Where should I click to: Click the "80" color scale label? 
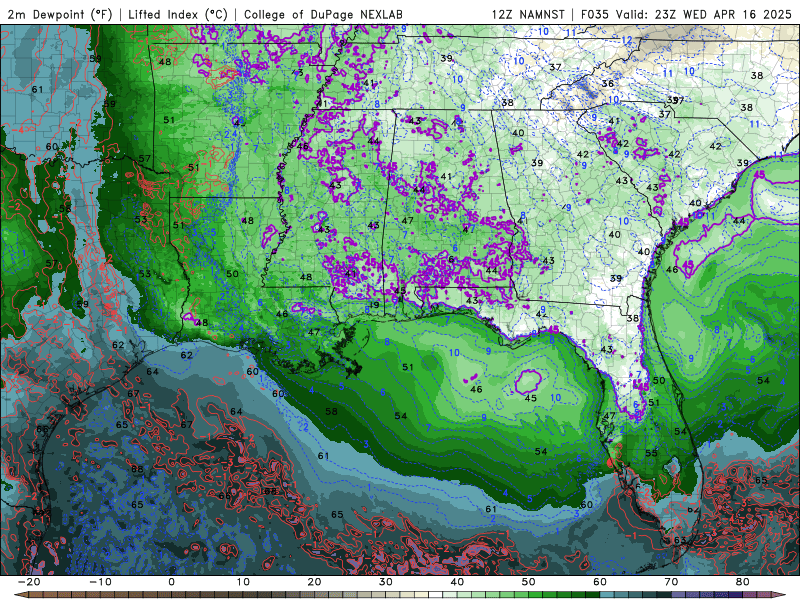tap(743, 582)
